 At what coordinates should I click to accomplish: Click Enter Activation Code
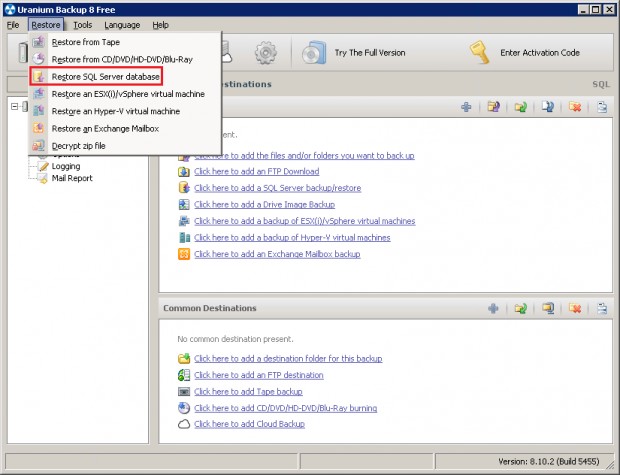[x=540, y=53]
